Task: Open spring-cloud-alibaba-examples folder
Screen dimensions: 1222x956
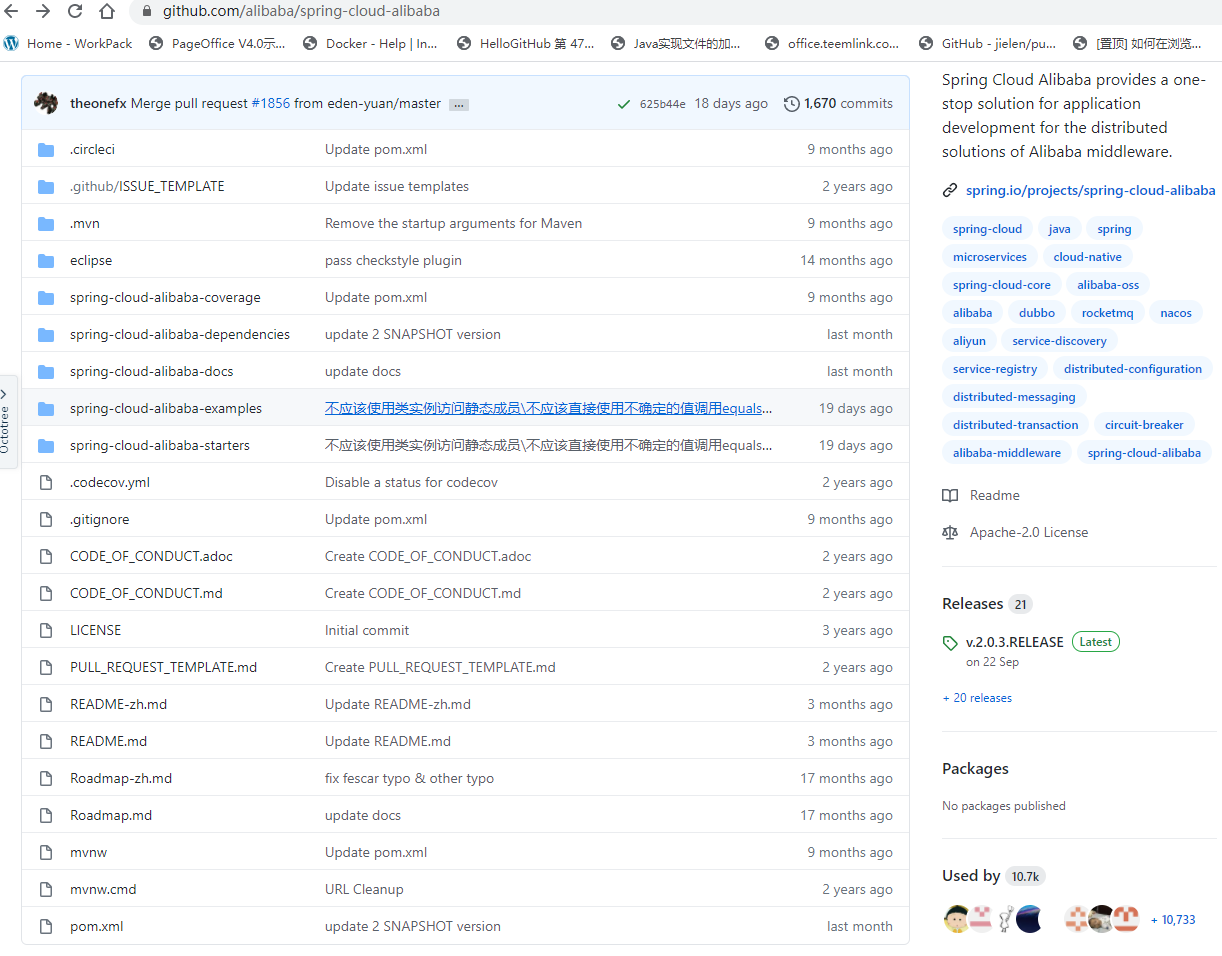Action: (x=166, y=408)
